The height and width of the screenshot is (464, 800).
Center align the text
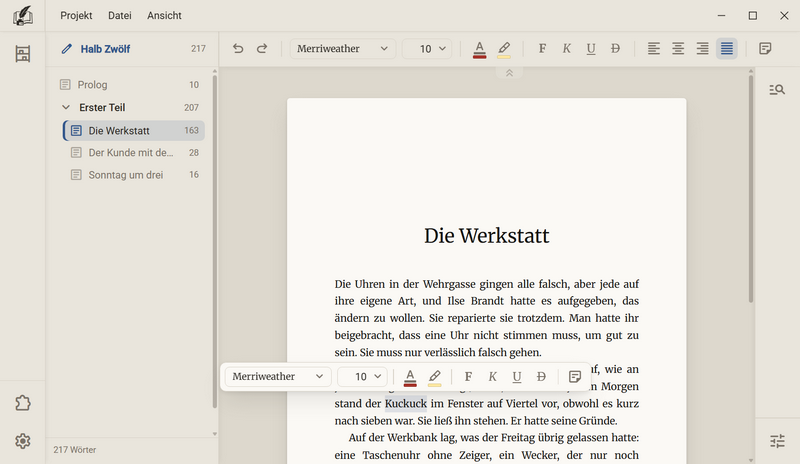(x=678, y=48)
